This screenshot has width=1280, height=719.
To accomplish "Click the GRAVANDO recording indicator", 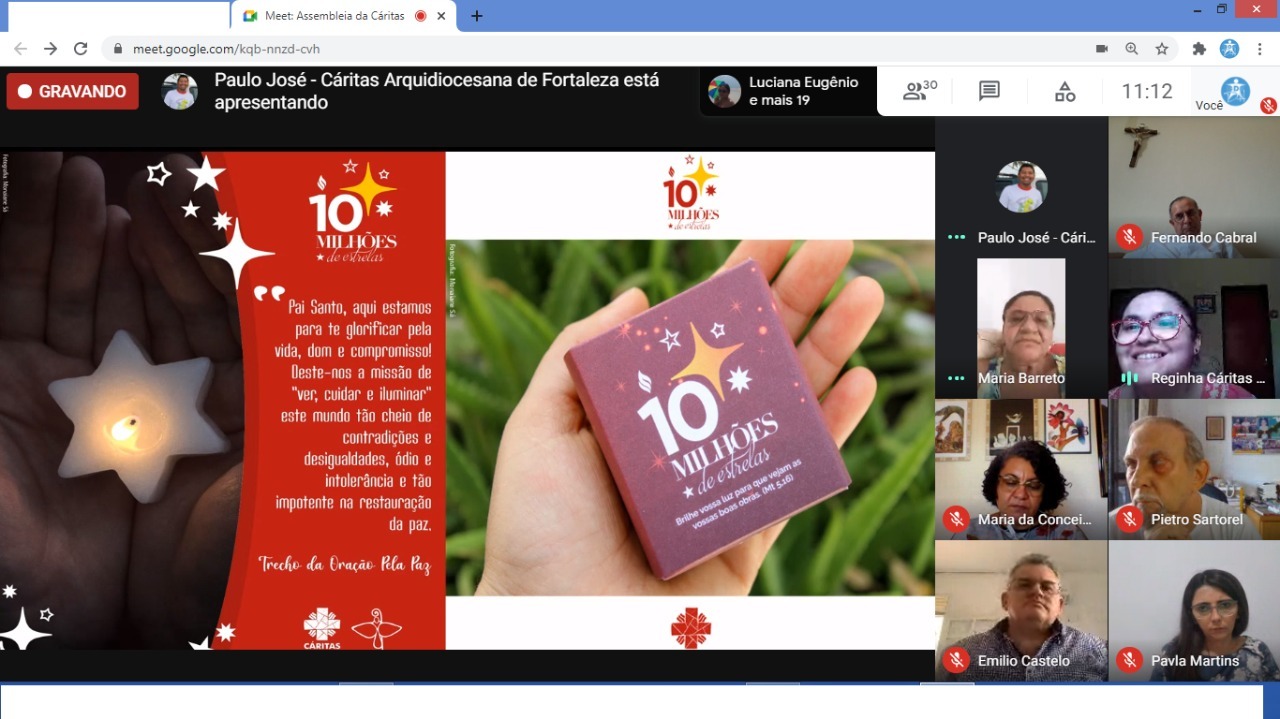I will pos(72,91).
